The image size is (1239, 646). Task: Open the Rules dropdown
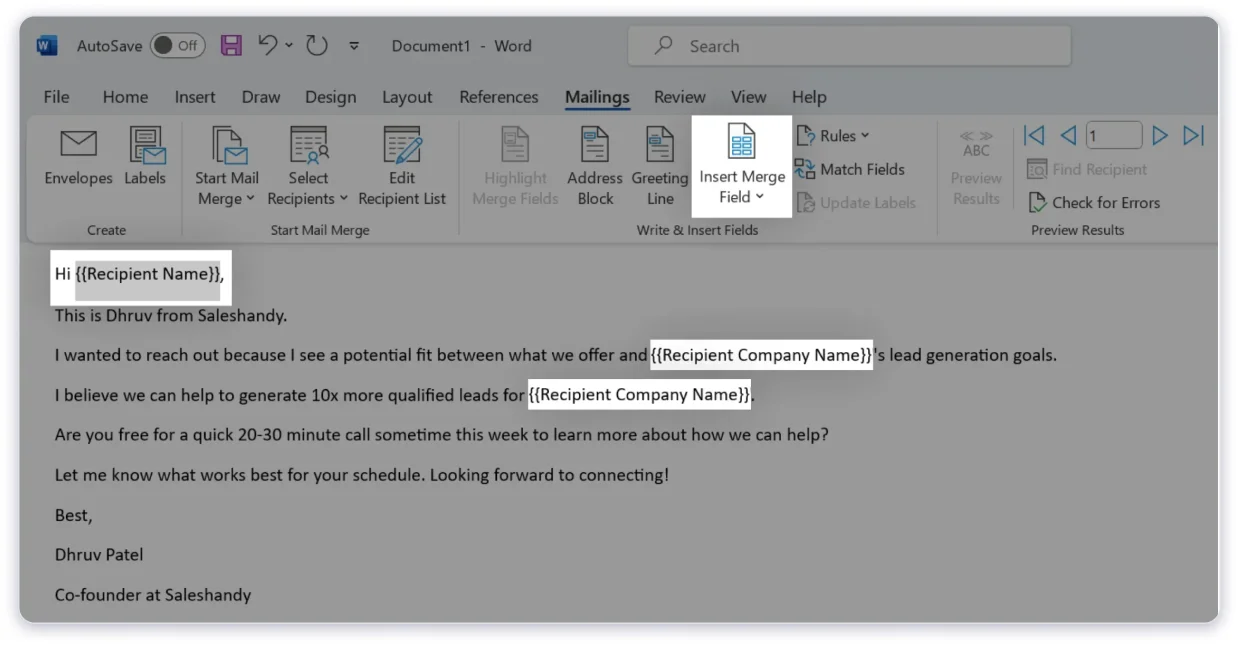833,136
